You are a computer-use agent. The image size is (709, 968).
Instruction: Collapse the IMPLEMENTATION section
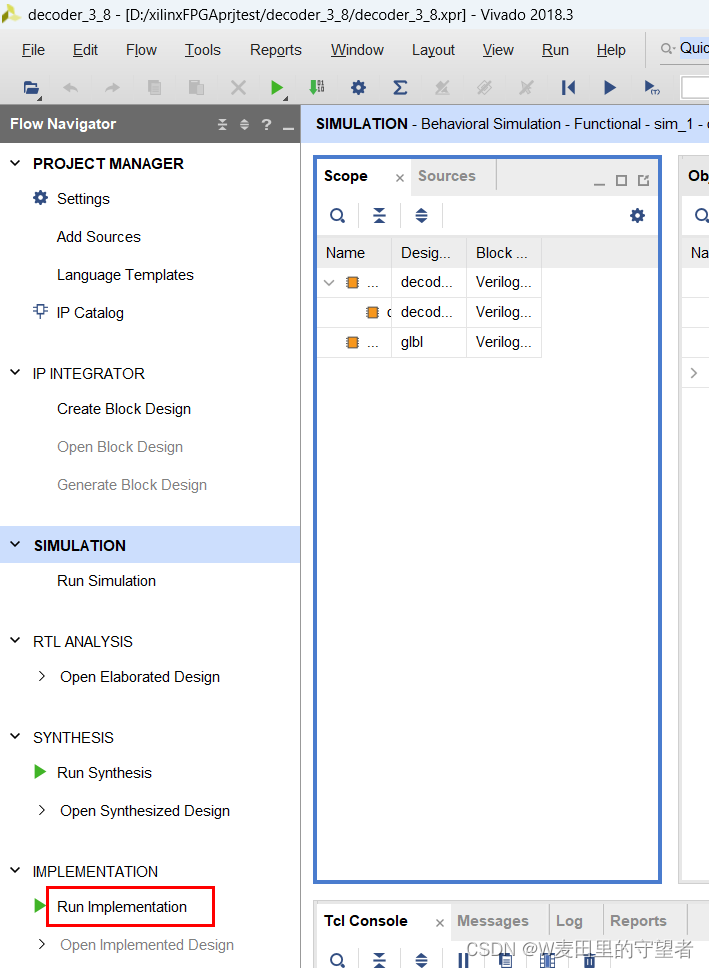tap(15, 870)
